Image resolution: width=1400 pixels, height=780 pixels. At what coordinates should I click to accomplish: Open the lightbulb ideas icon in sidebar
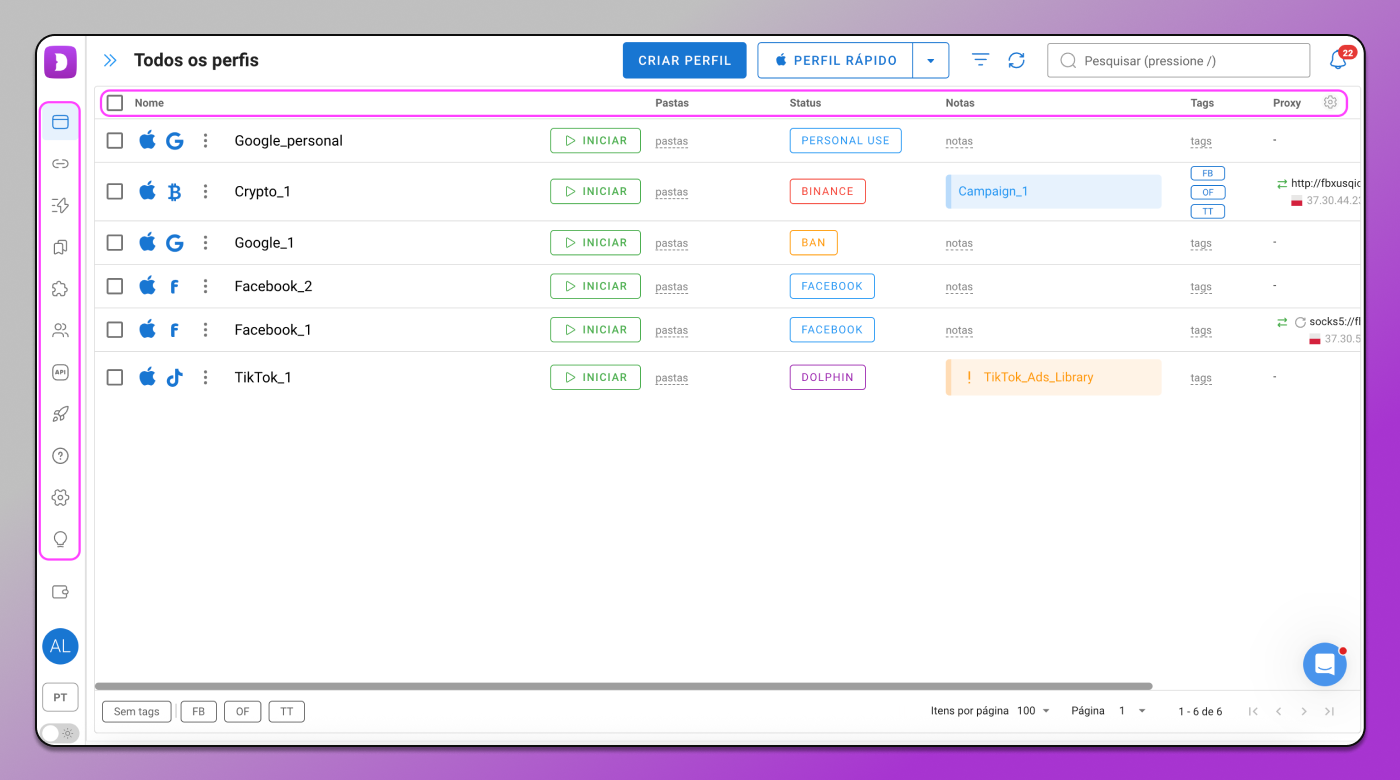pos(60,539)
